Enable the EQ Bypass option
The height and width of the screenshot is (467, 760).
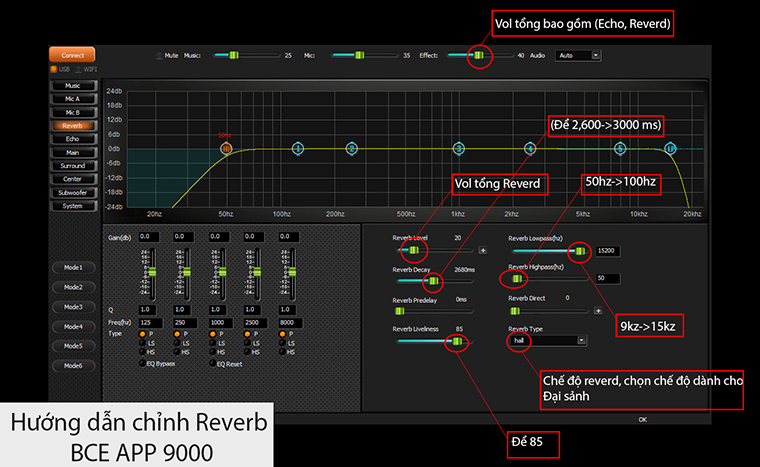pyautogui.click(x=142, y=363)
